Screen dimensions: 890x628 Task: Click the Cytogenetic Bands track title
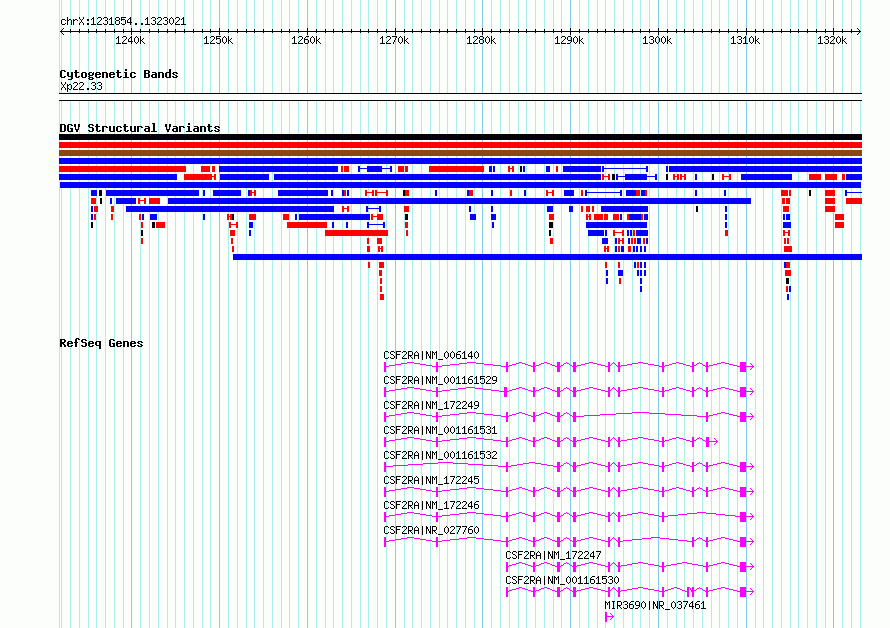(x=119, y=74)
